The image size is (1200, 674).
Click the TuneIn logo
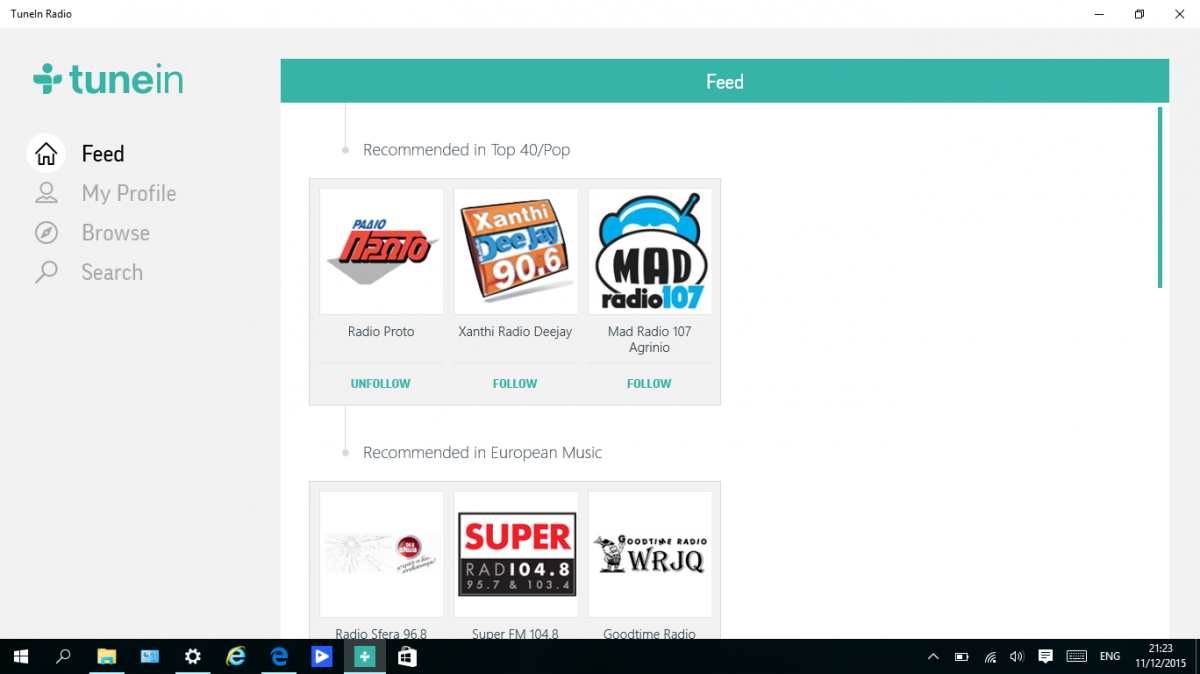[x=108, y=79]
